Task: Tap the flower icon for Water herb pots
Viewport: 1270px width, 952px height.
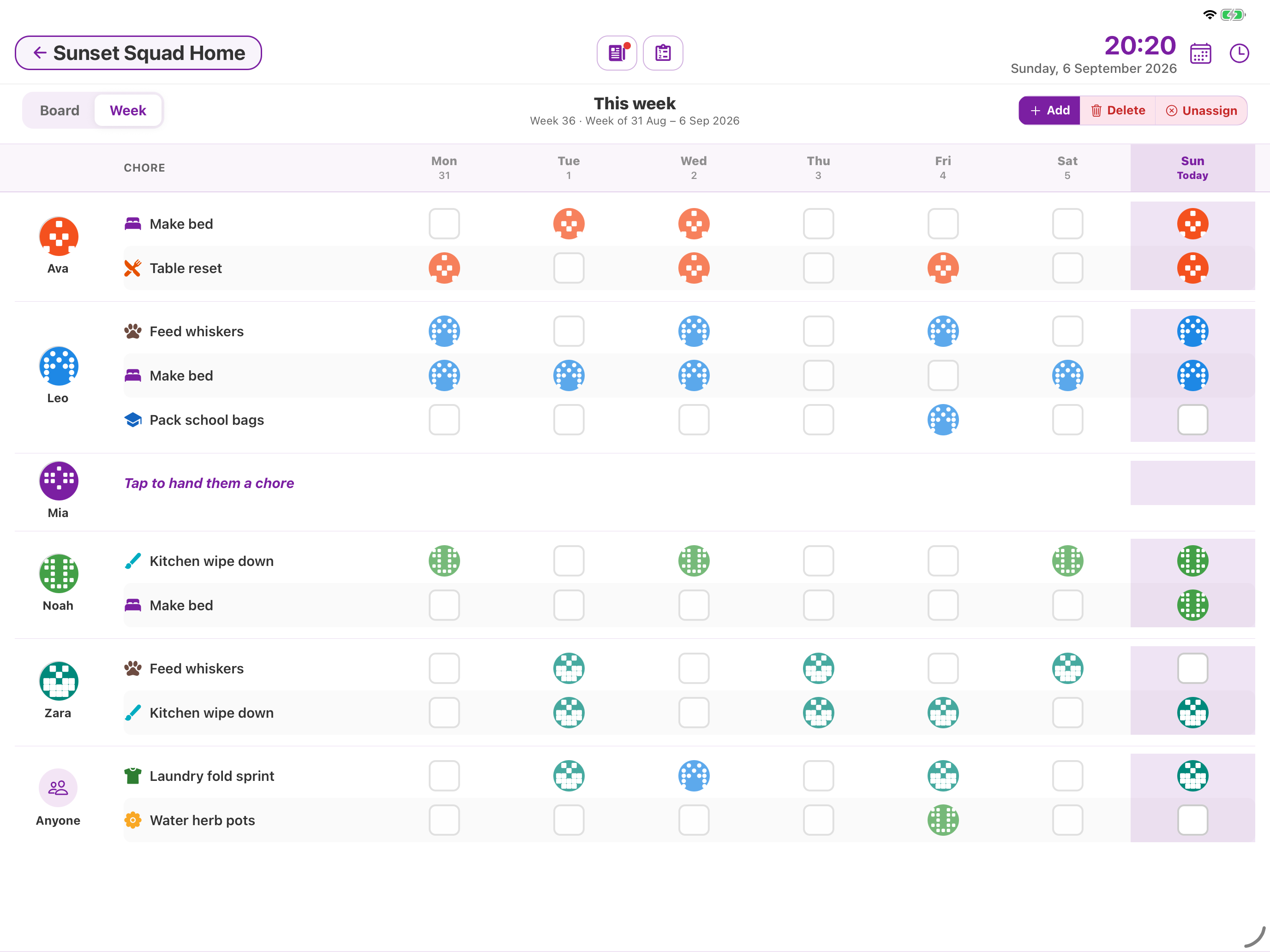Action: click(132, 820)
